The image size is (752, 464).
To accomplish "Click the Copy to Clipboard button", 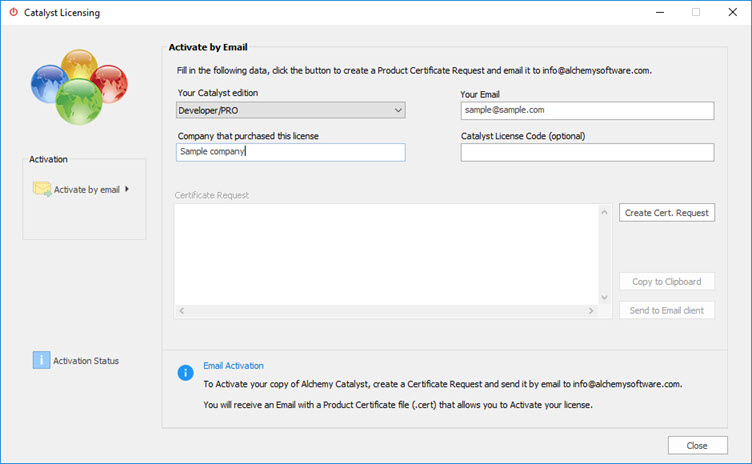I will pos(666,282).
